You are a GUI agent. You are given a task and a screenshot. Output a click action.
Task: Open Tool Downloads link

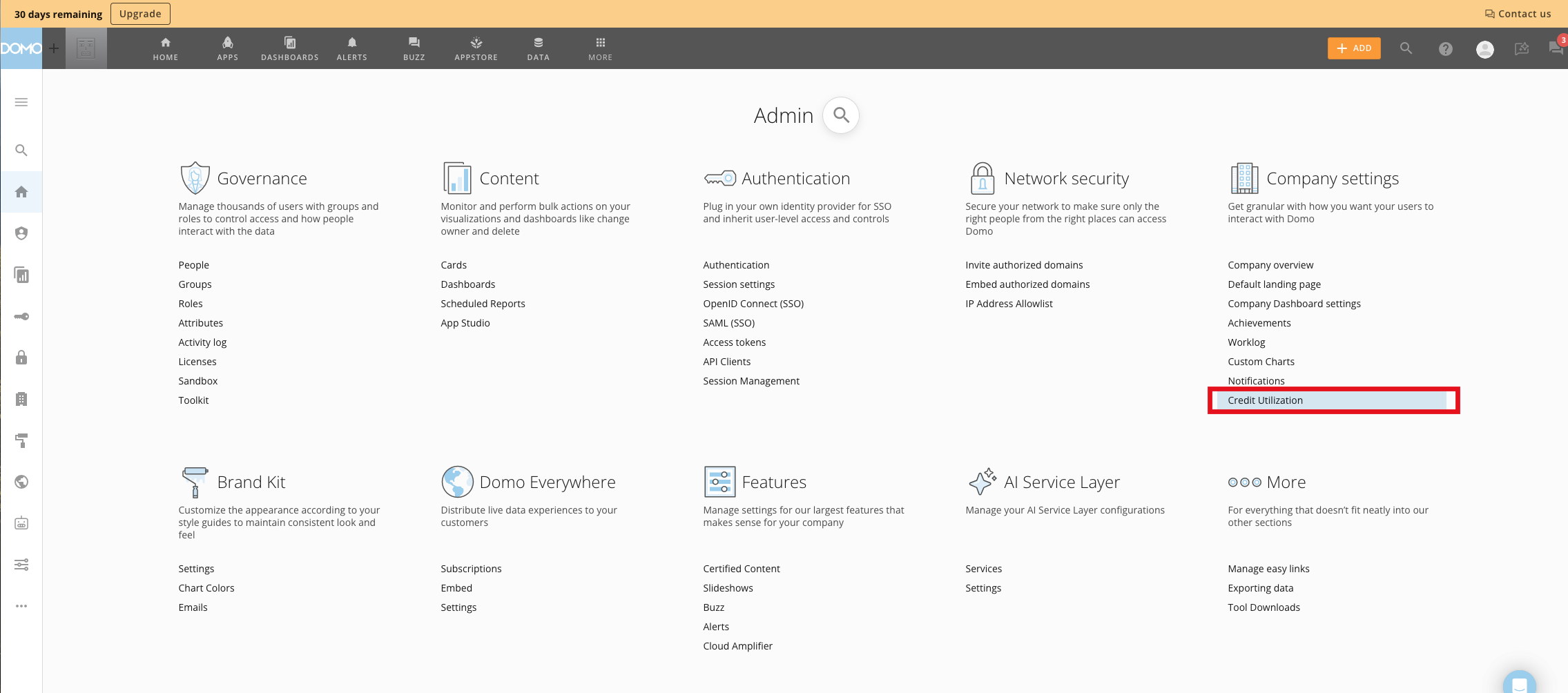pyautogui.click(x=1264, y=607)
